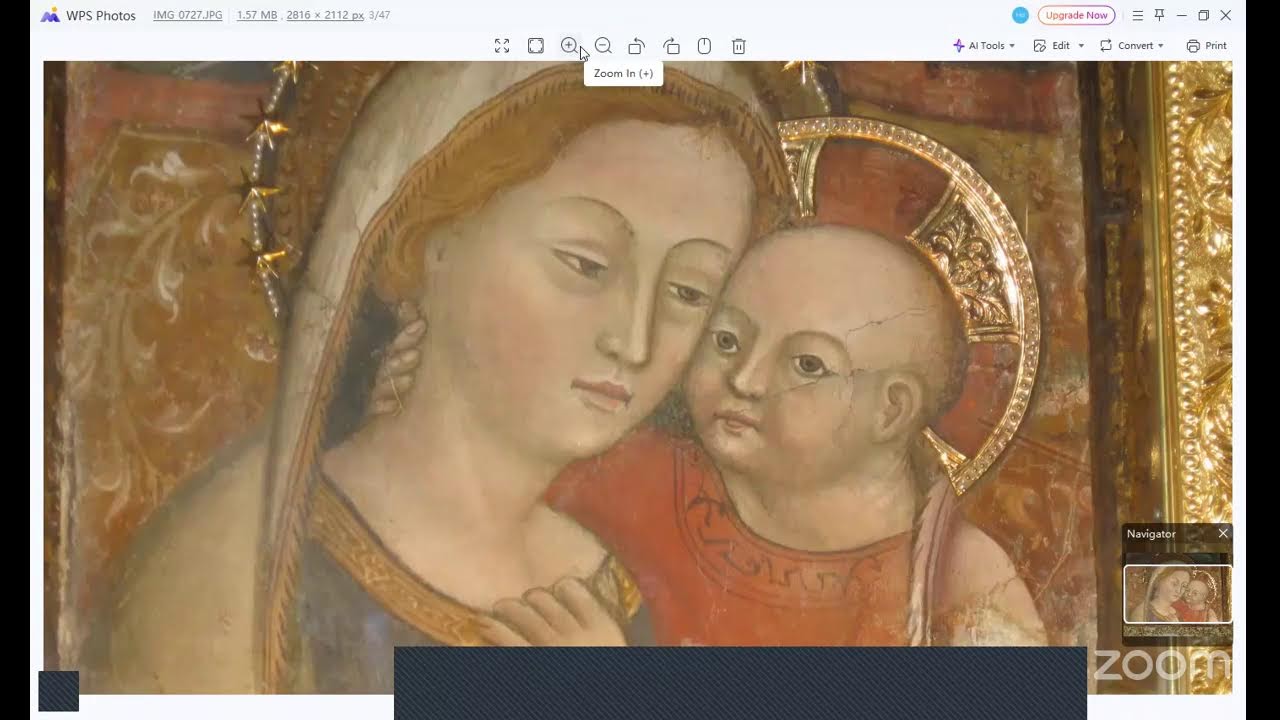This screenshot has height=720, width=1280.
Task: Click the Zoom In magnifier icon
Action: 569,46
